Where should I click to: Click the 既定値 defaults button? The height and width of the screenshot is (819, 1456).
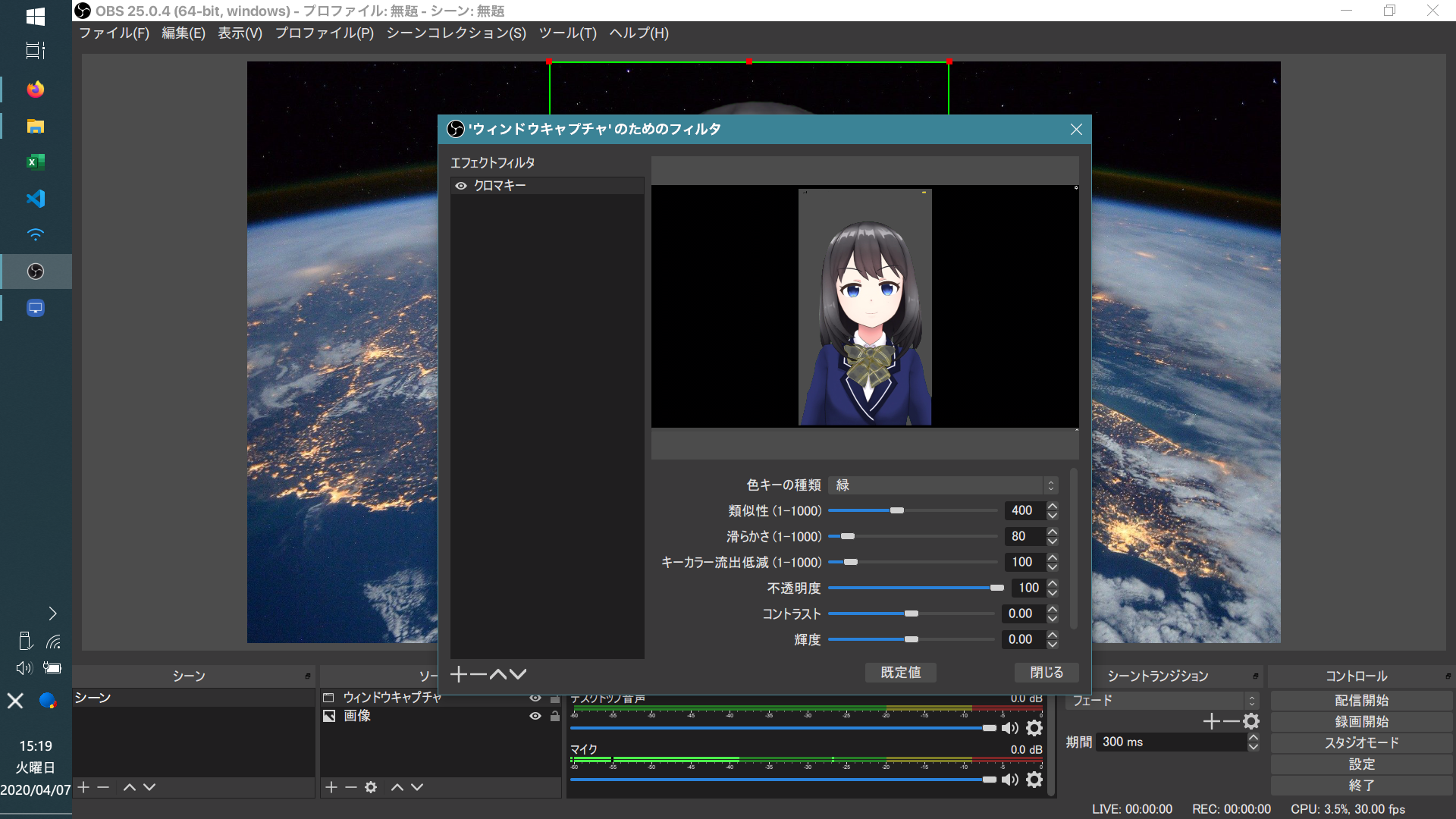pyautogui.click(x=900, y=673)
